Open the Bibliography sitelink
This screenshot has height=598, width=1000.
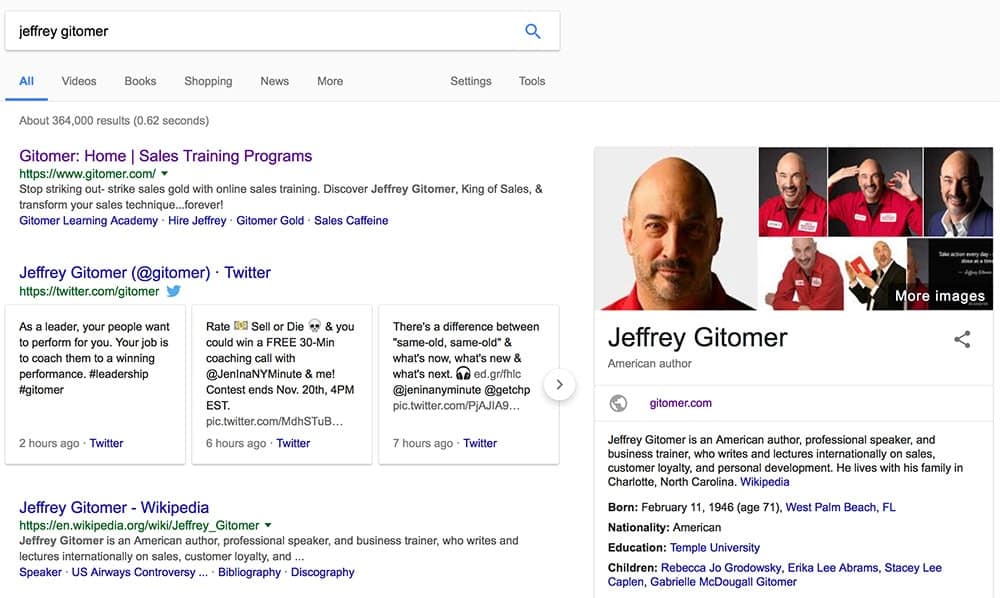[249, 572]
